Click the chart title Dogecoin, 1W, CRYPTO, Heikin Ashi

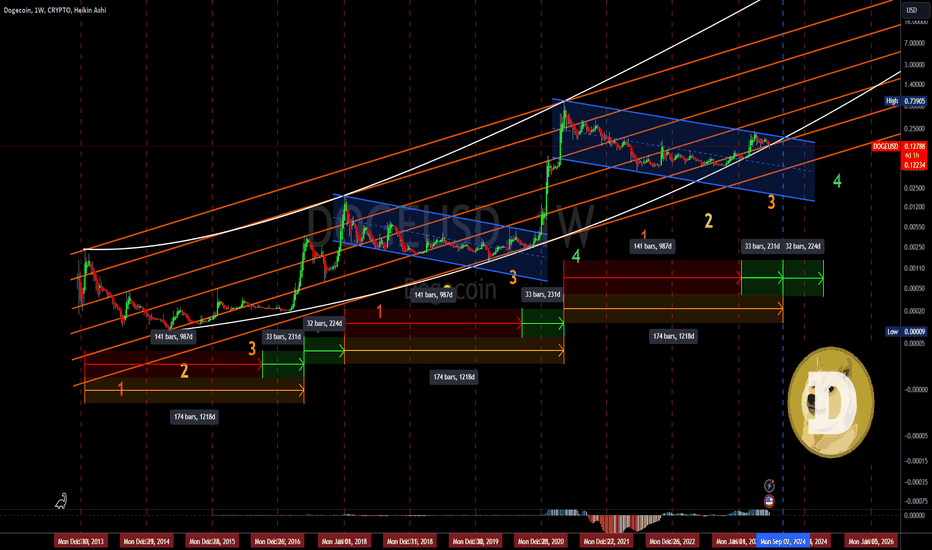pyautogui.click(x=55, y=10)
